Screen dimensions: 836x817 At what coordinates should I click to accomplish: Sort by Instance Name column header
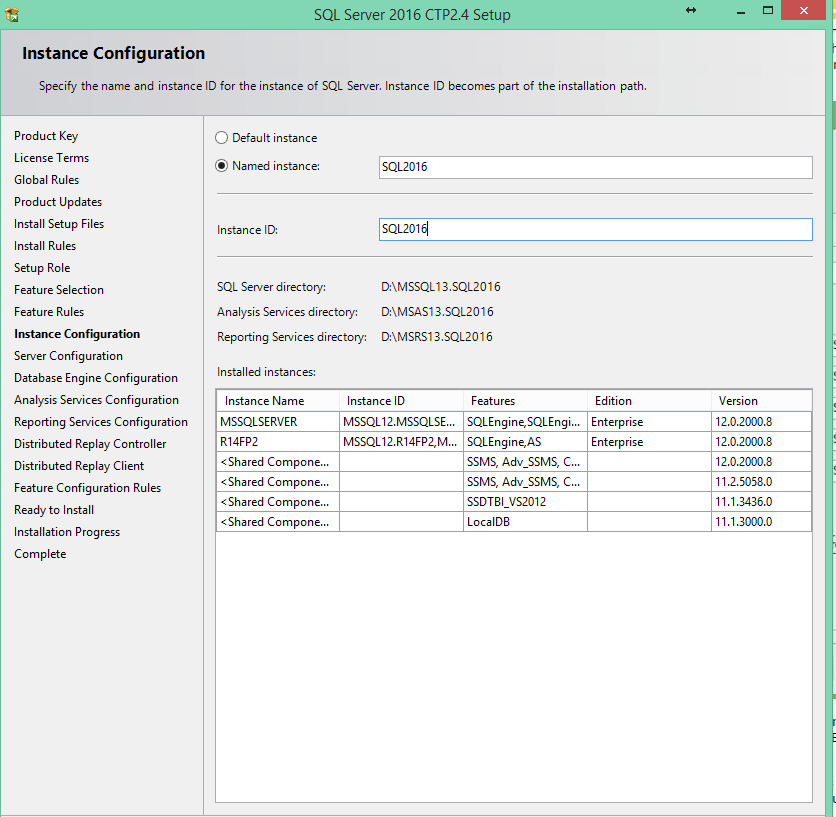(278, 401)
